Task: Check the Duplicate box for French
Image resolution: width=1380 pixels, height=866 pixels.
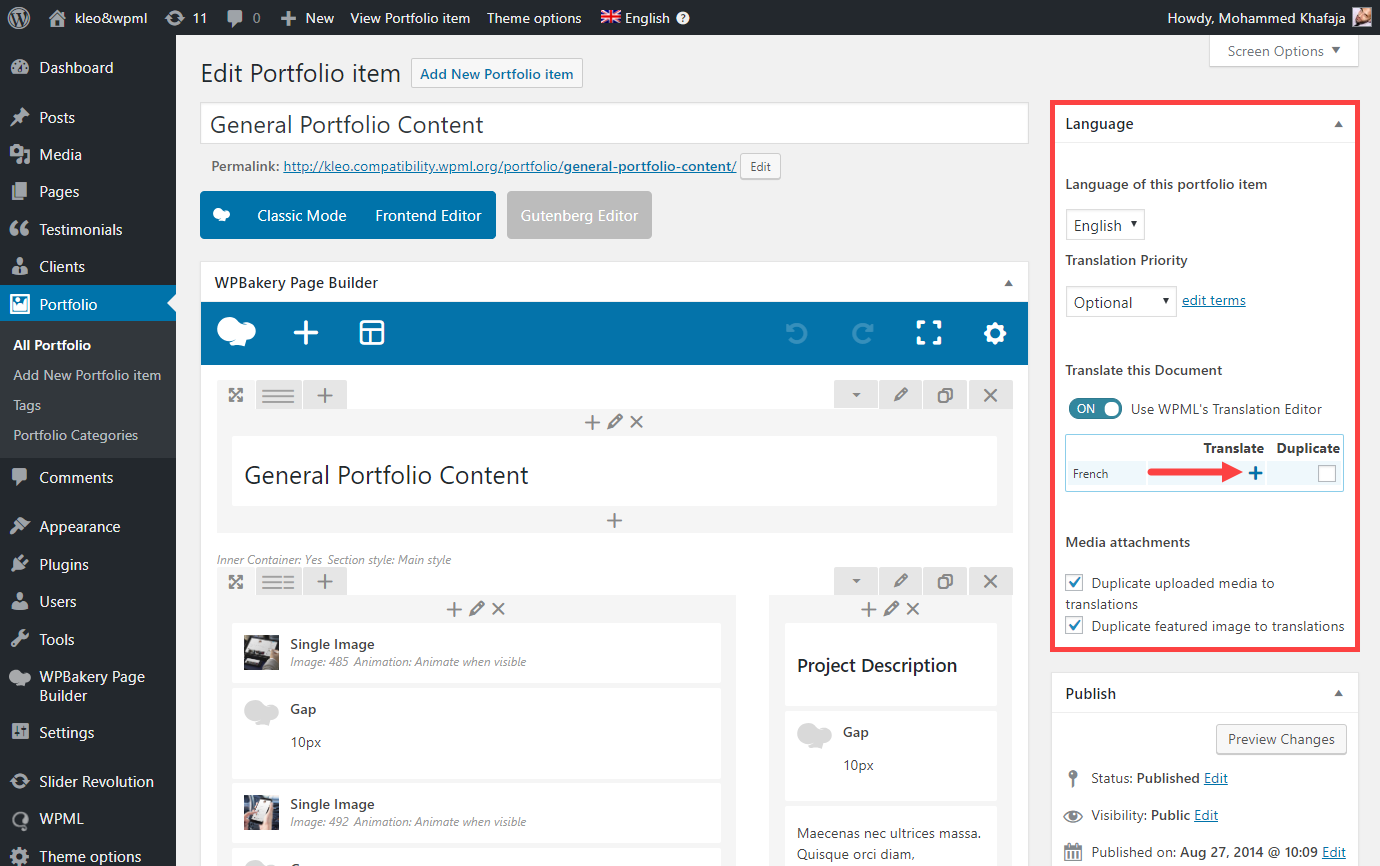Action: point(1327,474)
